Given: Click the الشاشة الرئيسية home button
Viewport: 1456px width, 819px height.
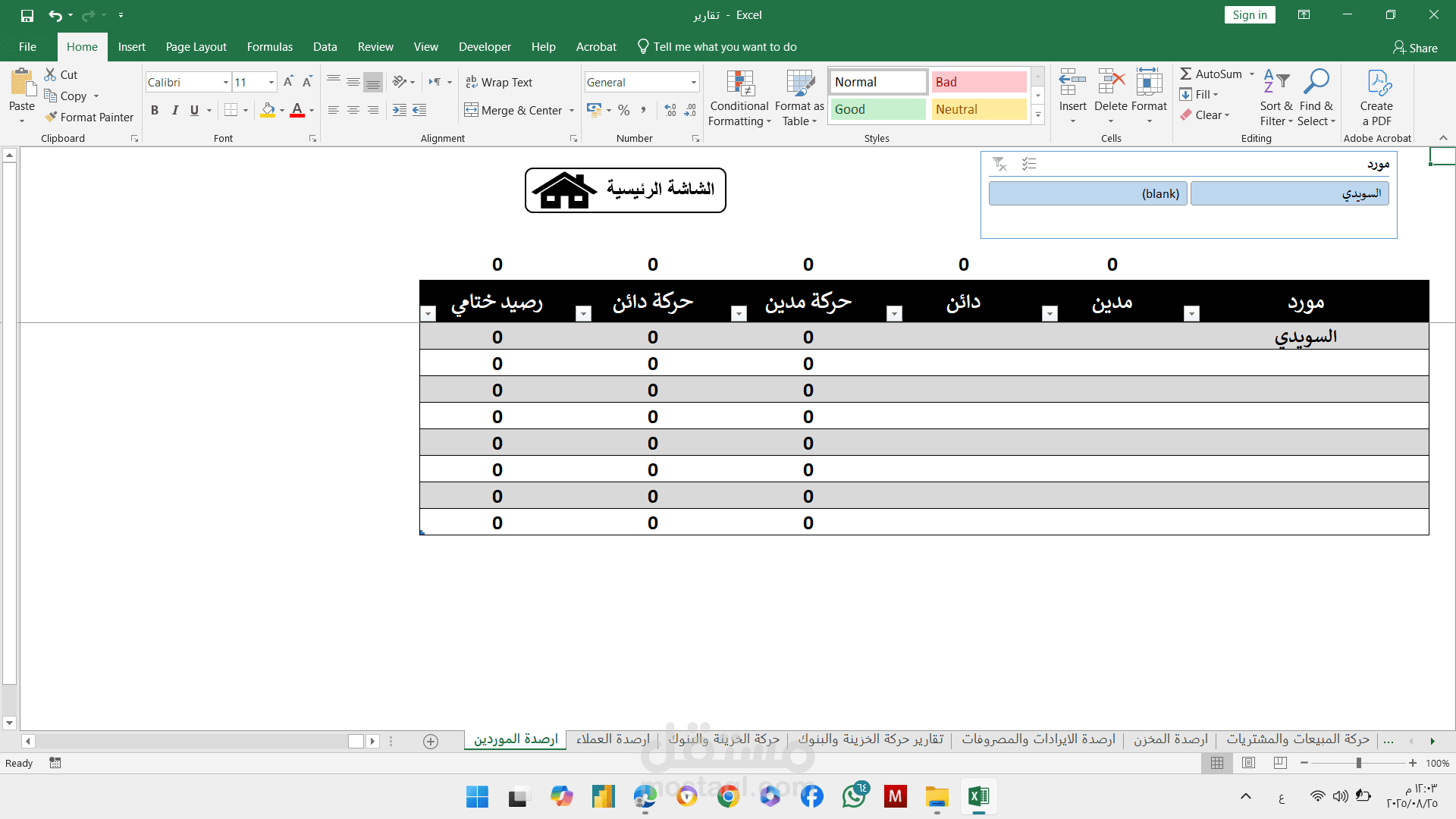Looking at the screenshot, I should [625, 190].
